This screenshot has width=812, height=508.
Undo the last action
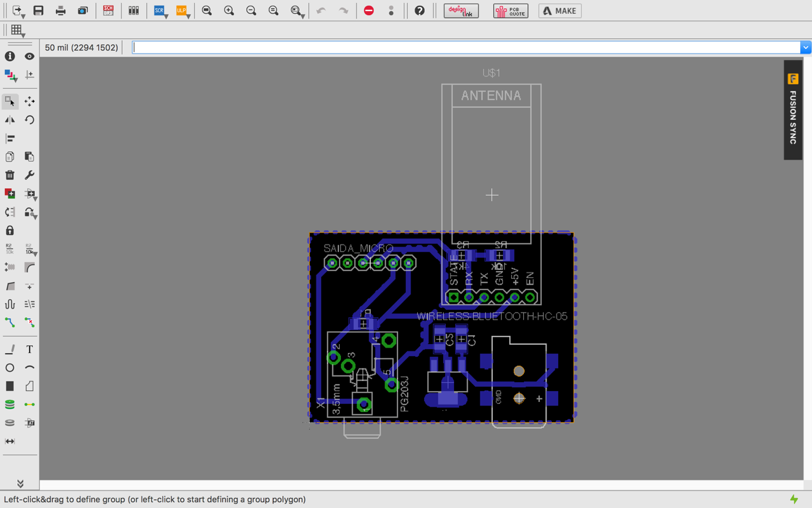321,10
